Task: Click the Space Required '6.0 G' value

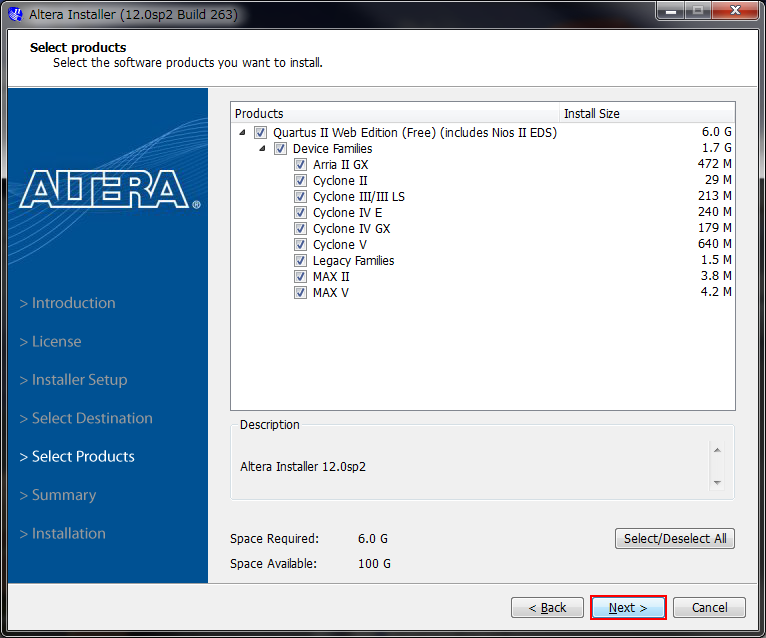Action: pos(373,538)
